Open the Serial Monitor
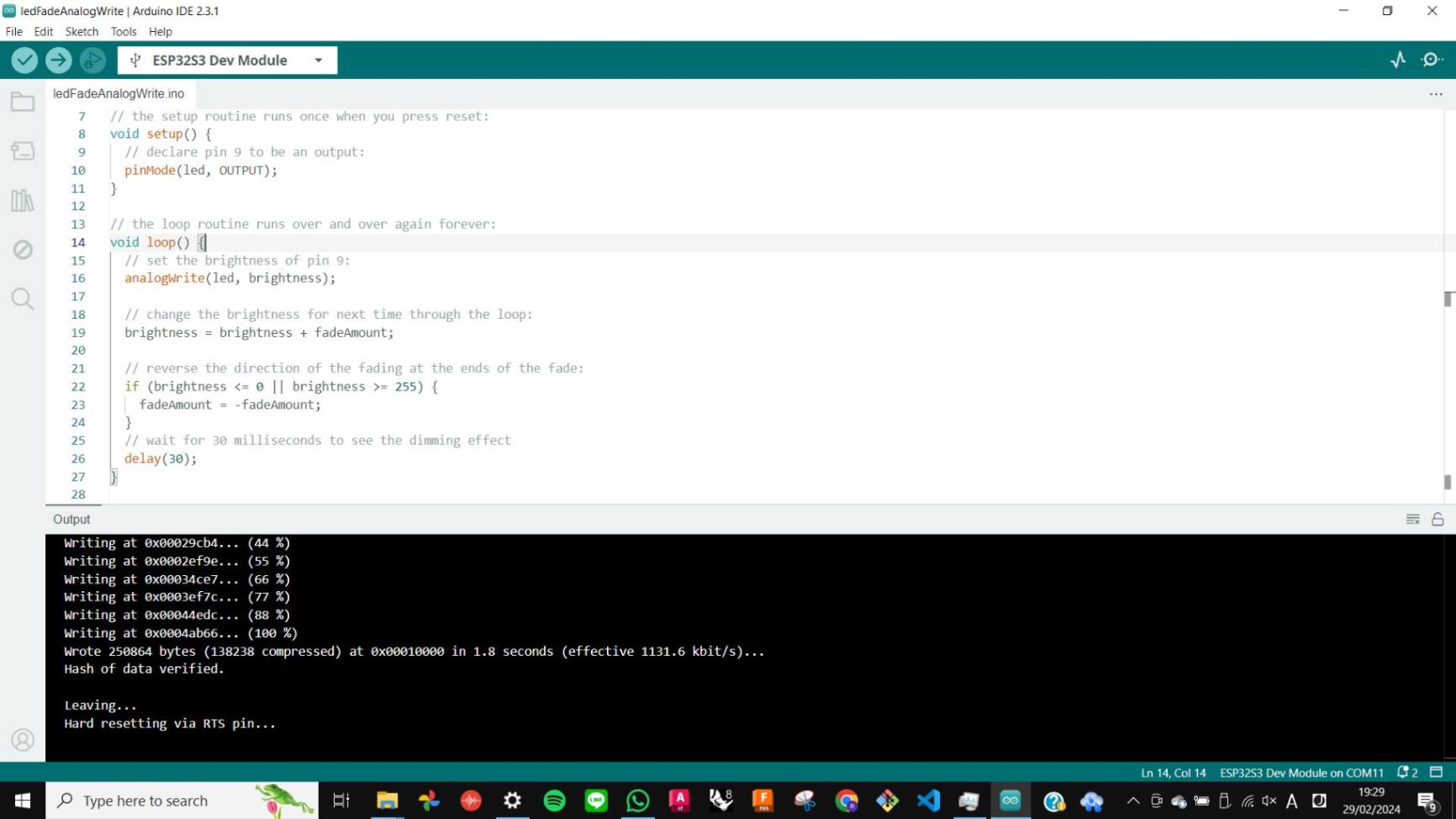 click(1432, 60)
